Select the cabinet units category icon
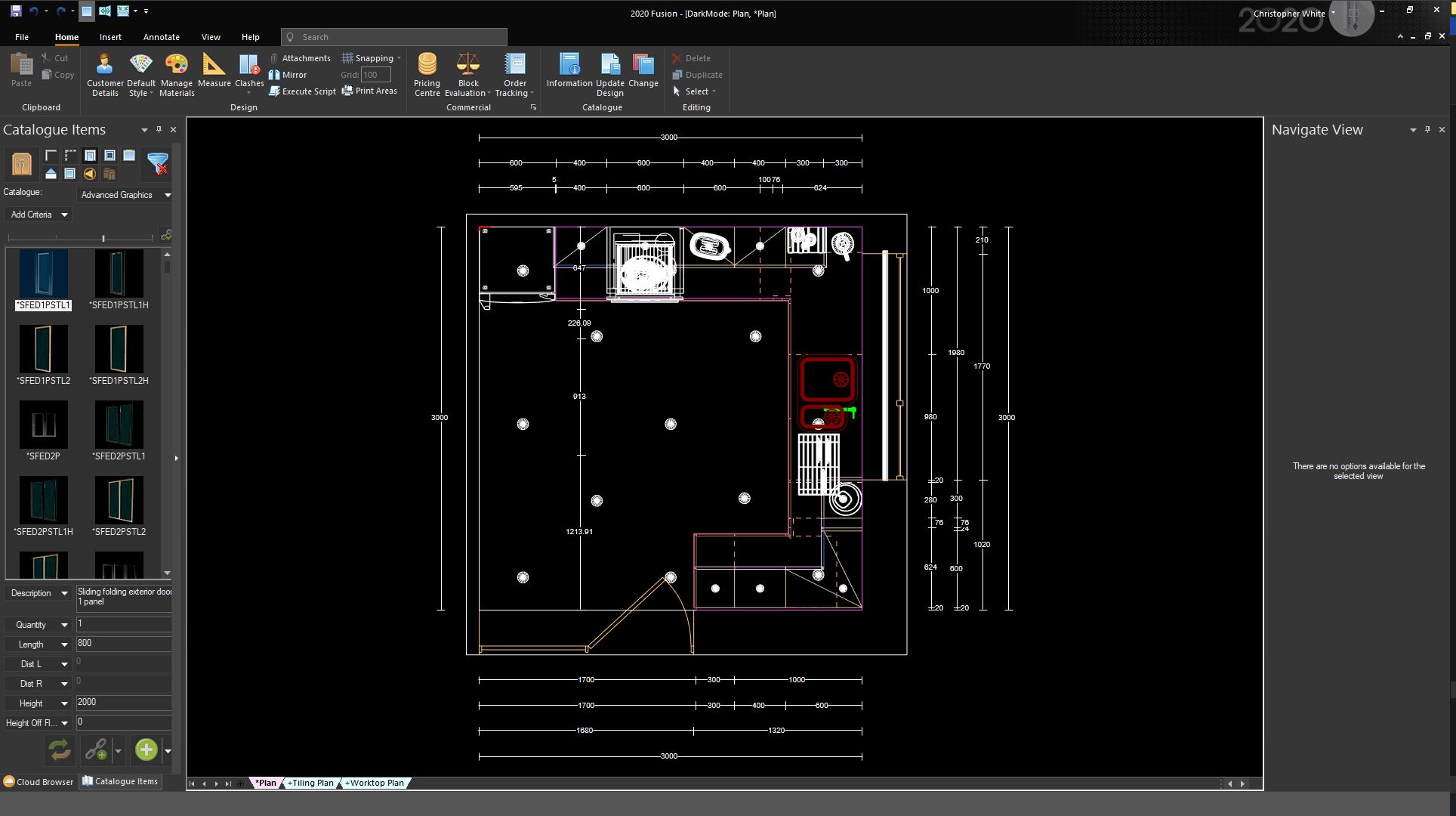Image resolution: width=1456 pixels, height=816 pixels. [21, 164]
